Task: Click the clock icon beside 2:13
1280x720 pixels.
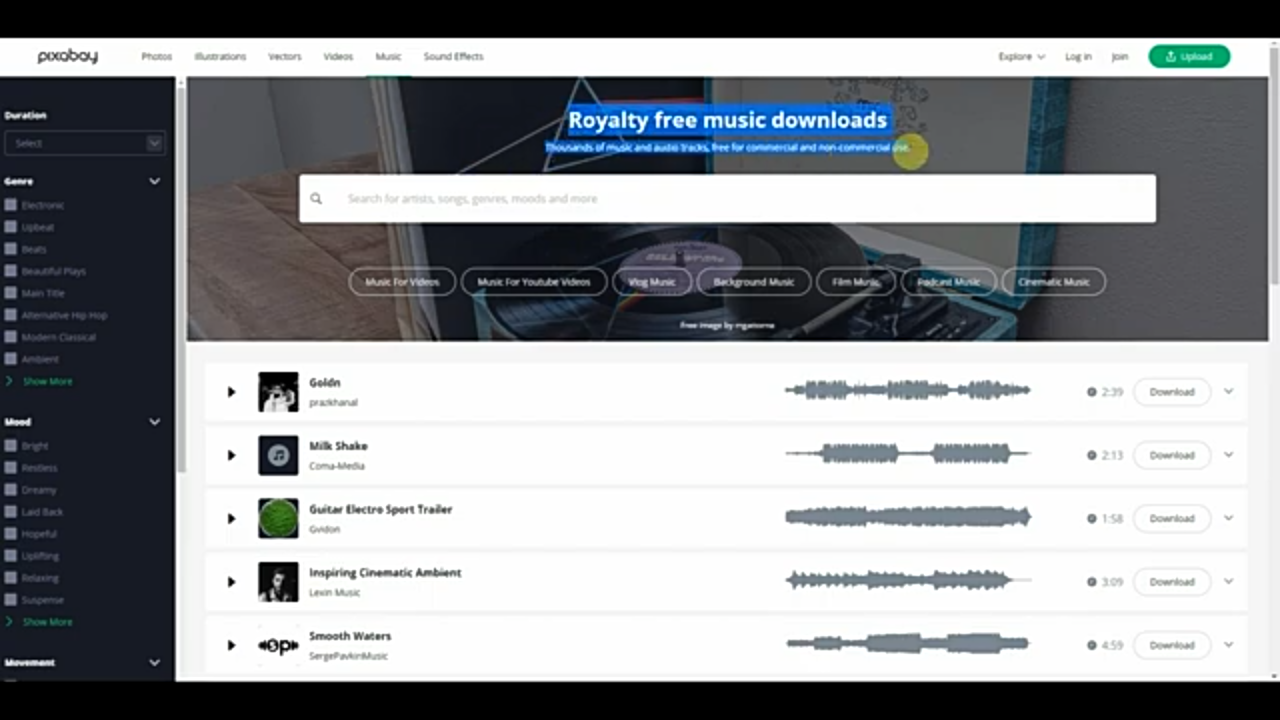Action: click(1092, 455)
